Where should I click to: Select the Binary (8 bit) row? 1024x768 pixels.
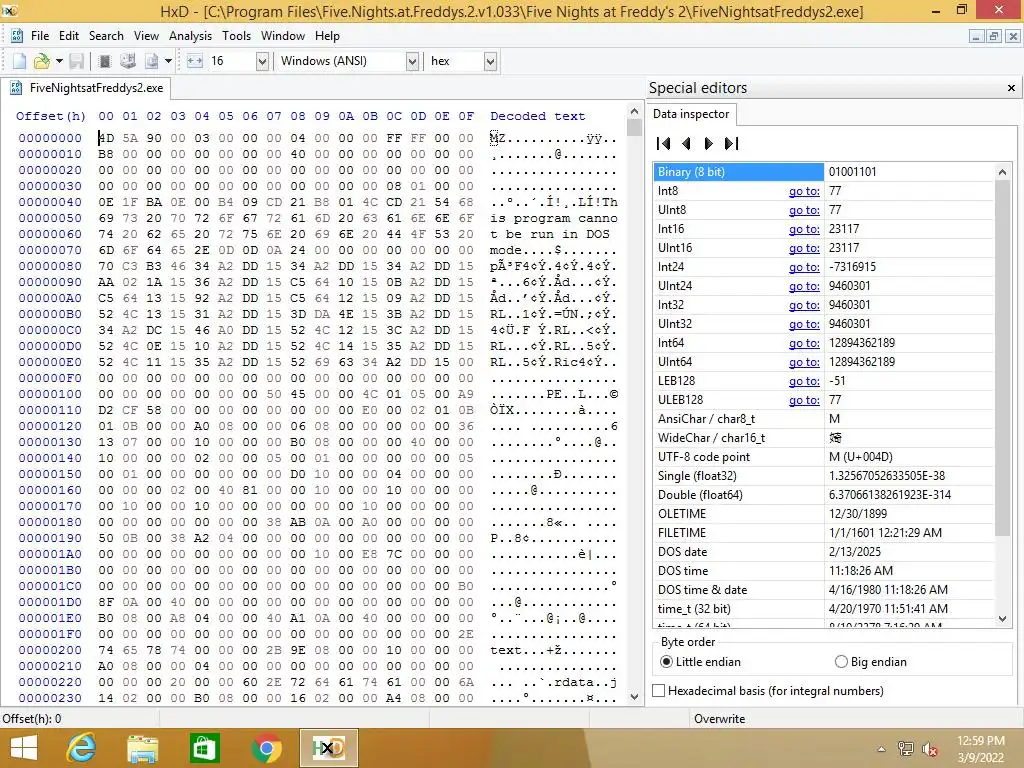824,172
